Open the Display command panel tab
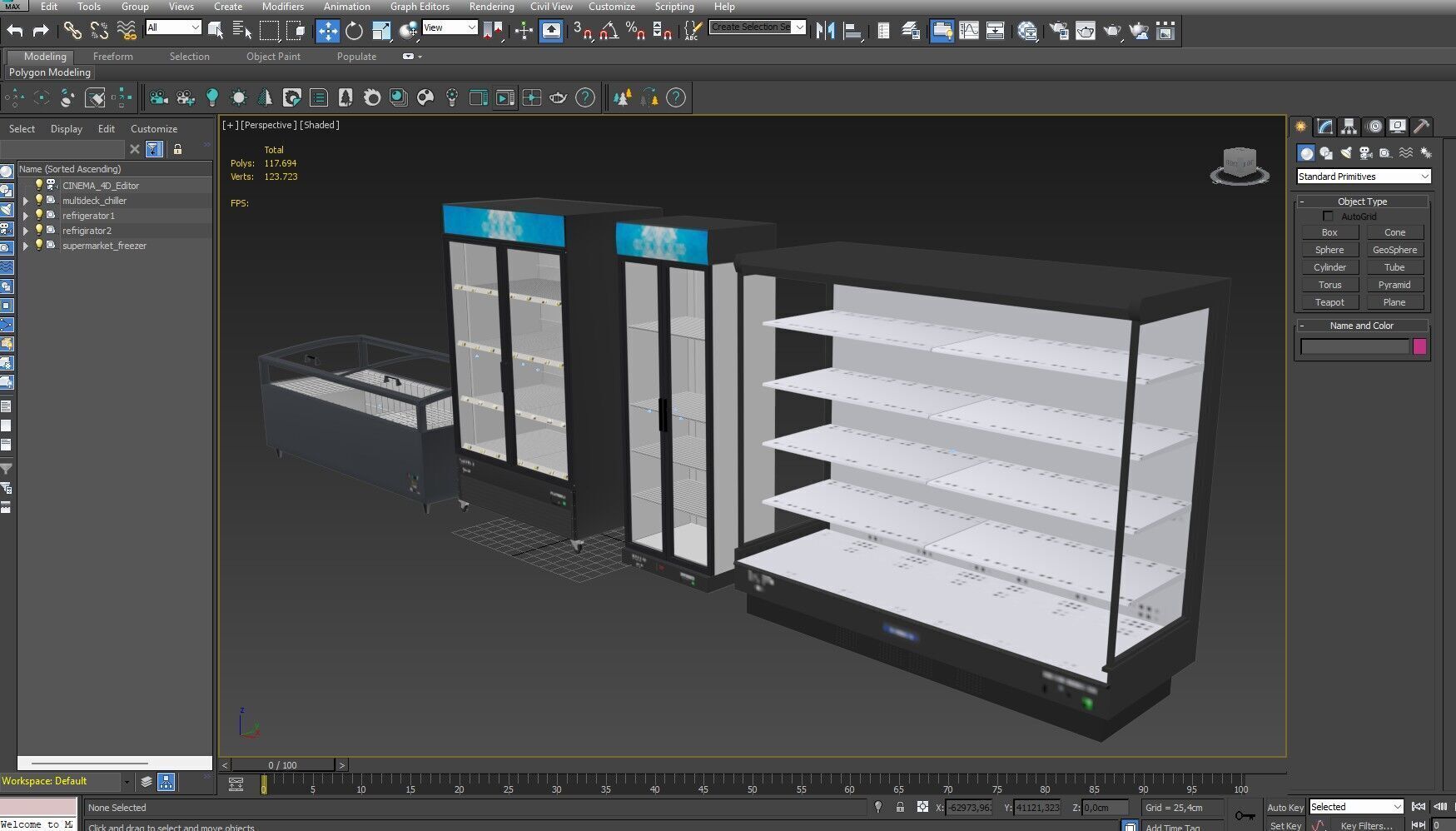Image resolution: width=1456 pixels, height=831 pixels. pyautogui.click(x=1398, y=127)
